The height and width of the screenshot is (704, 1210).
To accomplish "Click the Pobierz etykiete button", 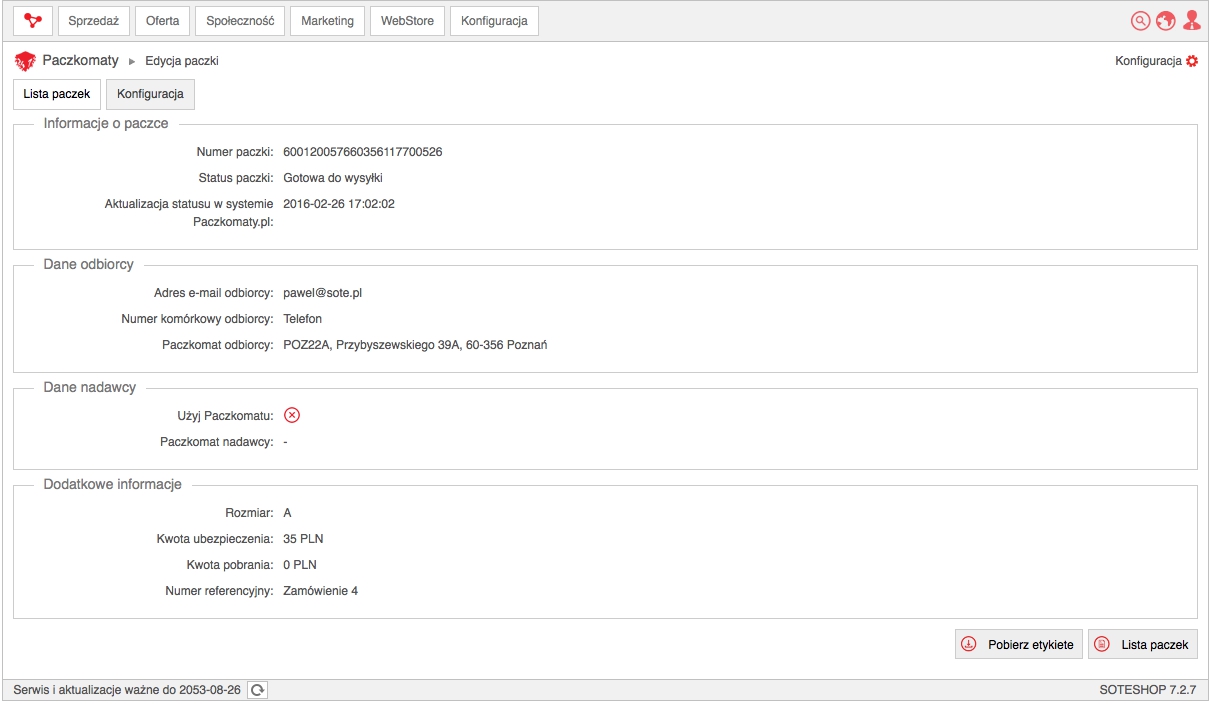I will point(1019,645).
